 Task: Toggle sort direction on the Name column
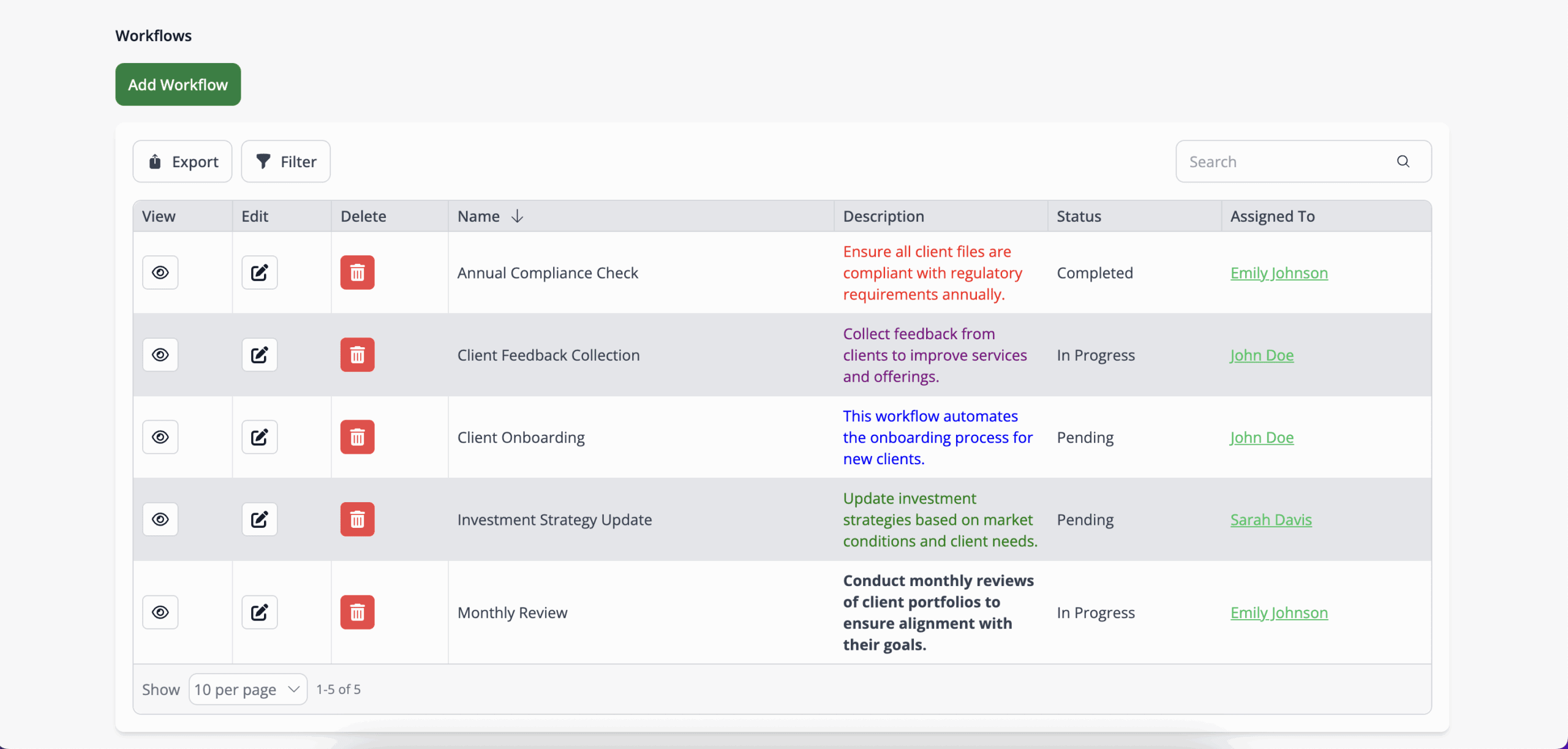point(518,216)
